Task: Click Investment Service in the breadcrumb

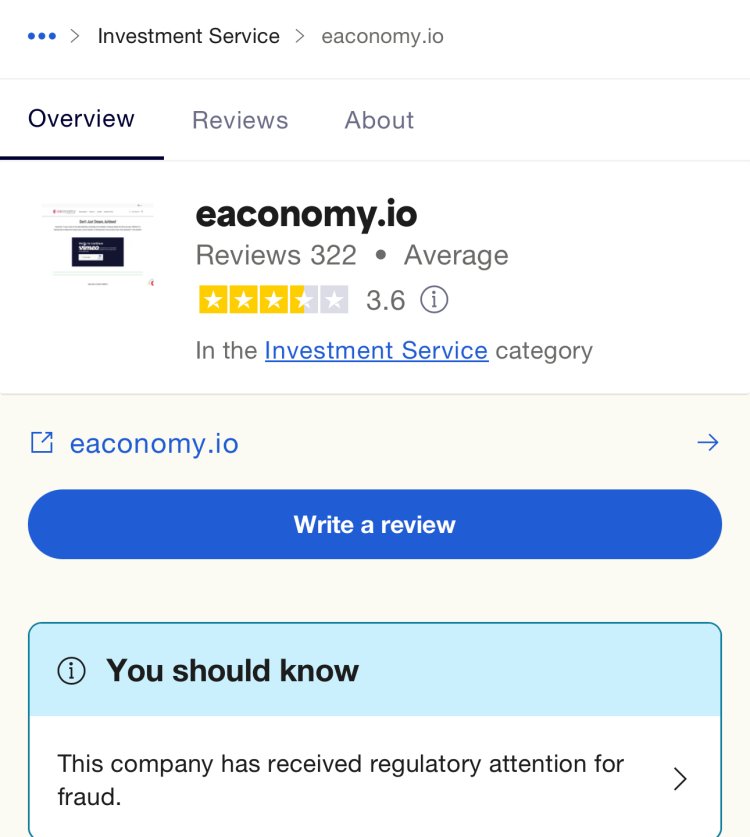Action: pos(188,36)
